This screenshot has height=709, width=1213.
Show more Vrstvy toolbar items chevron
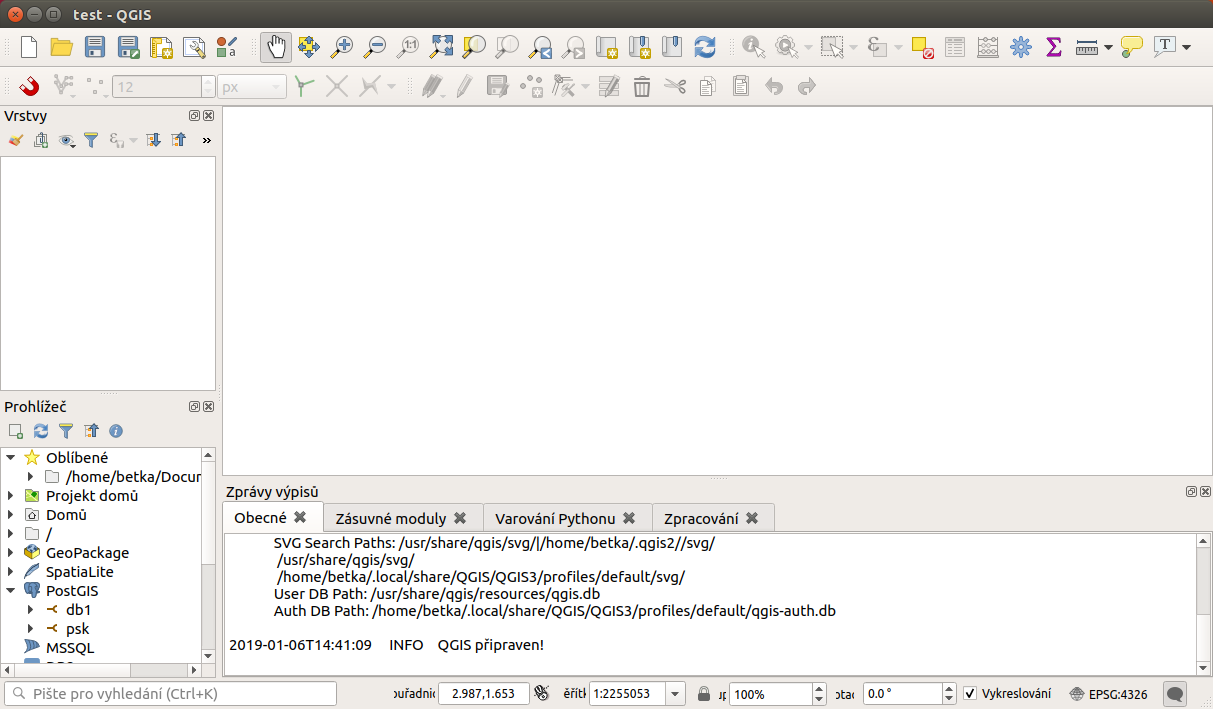(207, 141)
